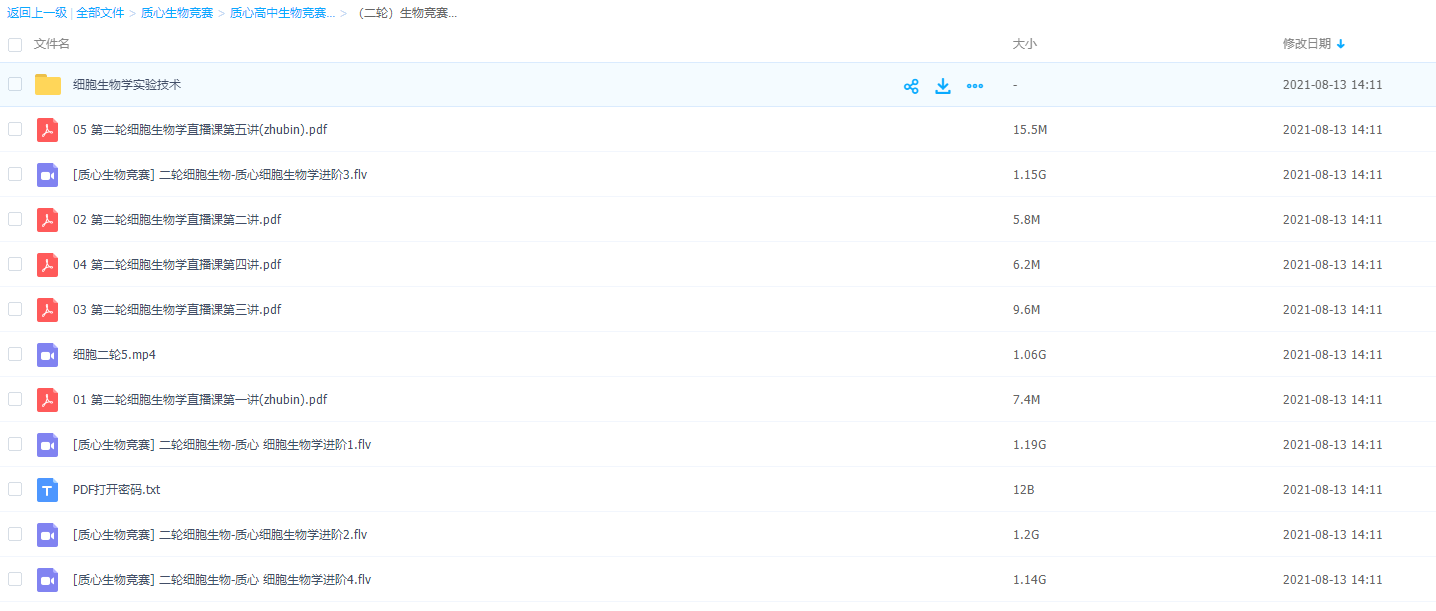Click 返回上一级 link
This screenshot has width=1436, height=611.
coord(37,13)
